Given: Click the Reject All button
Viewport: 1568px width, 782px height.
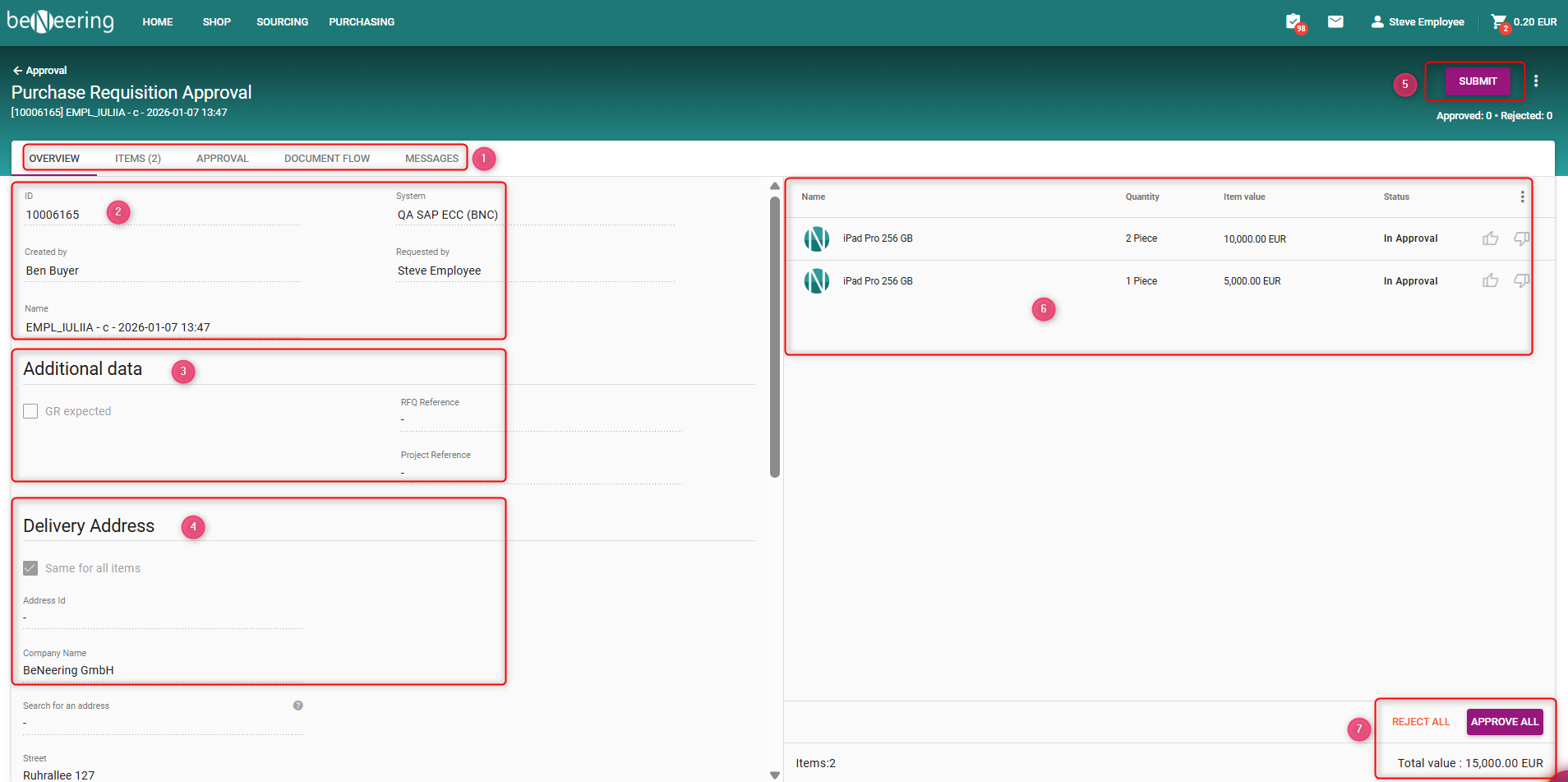Looking at the screenshot, I should point(1420,722).
